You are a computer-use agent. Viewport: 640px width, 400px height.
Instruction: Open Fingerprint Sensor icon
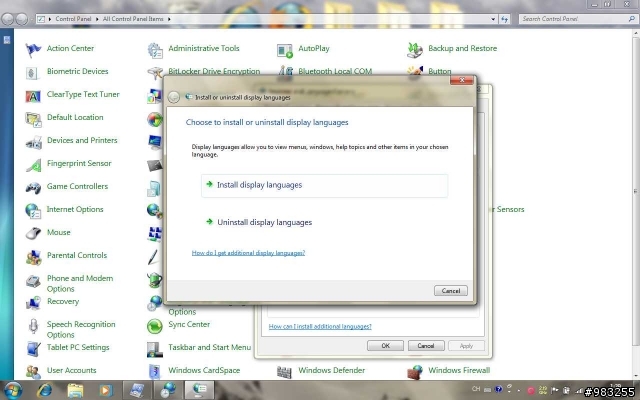pyautogui.click(x=33, y=165)
